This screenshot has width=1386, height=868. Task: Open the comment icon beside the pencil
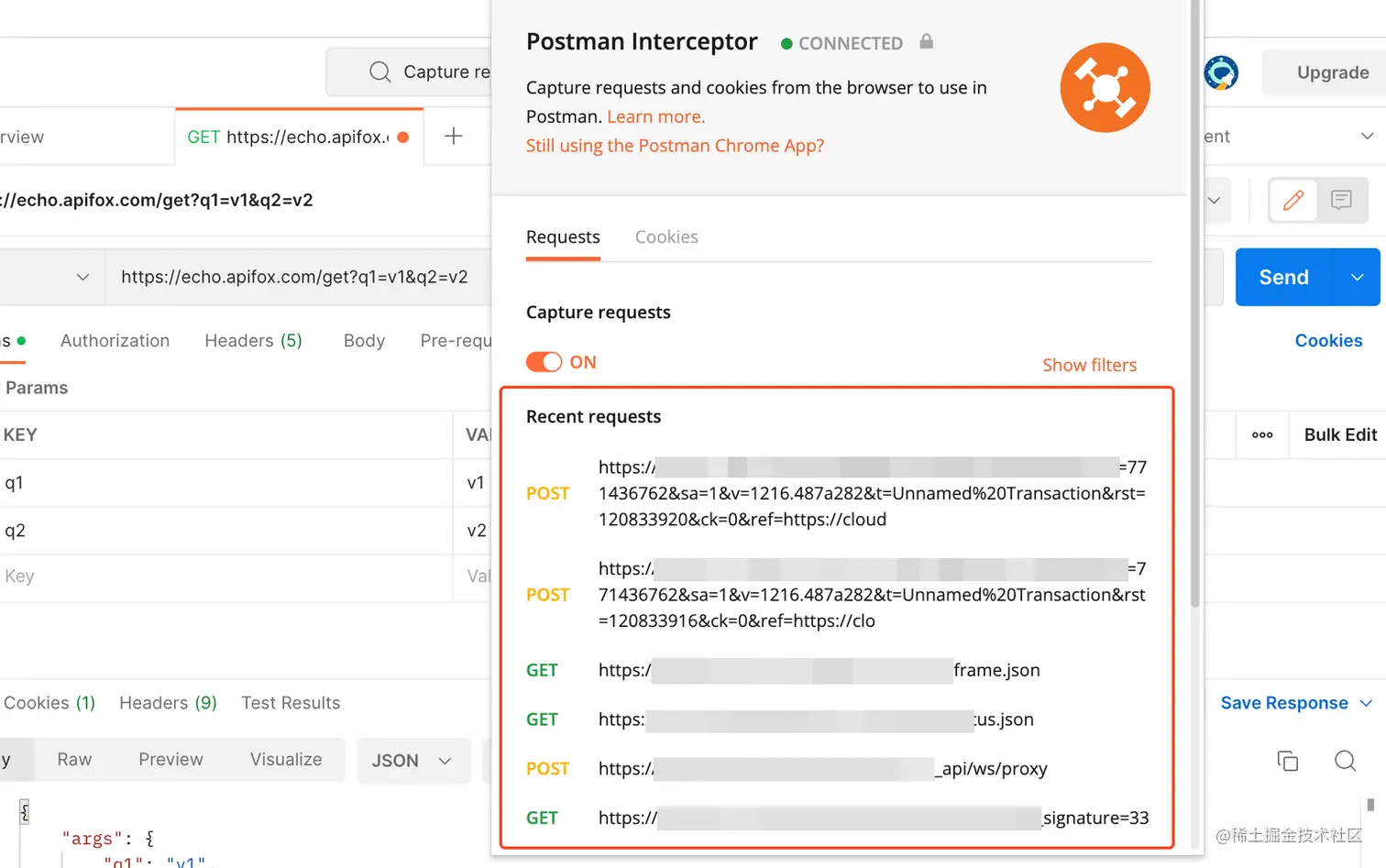coord(1341,200)
